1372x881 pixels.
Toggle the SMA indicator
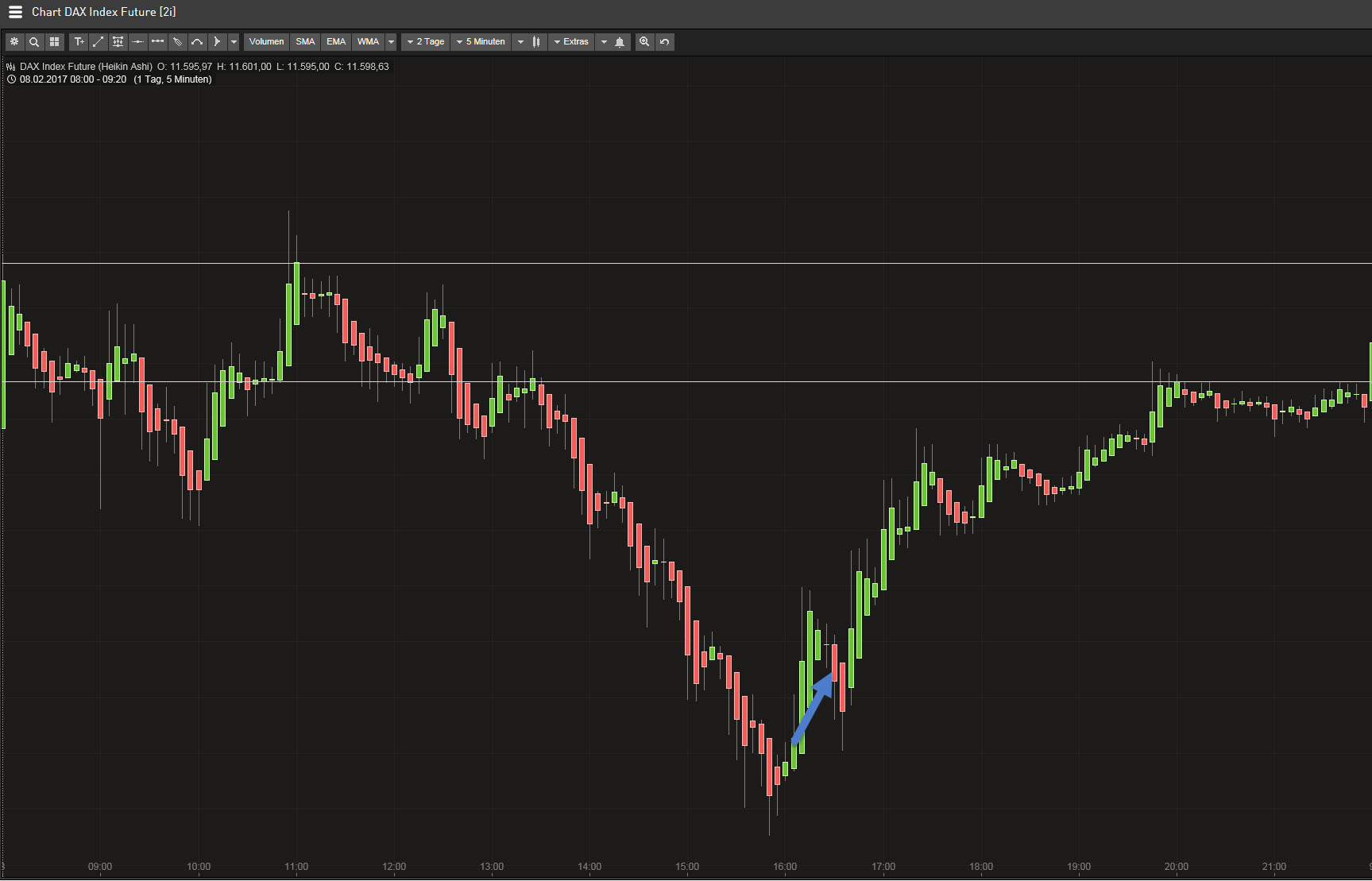tap(305, 41)
